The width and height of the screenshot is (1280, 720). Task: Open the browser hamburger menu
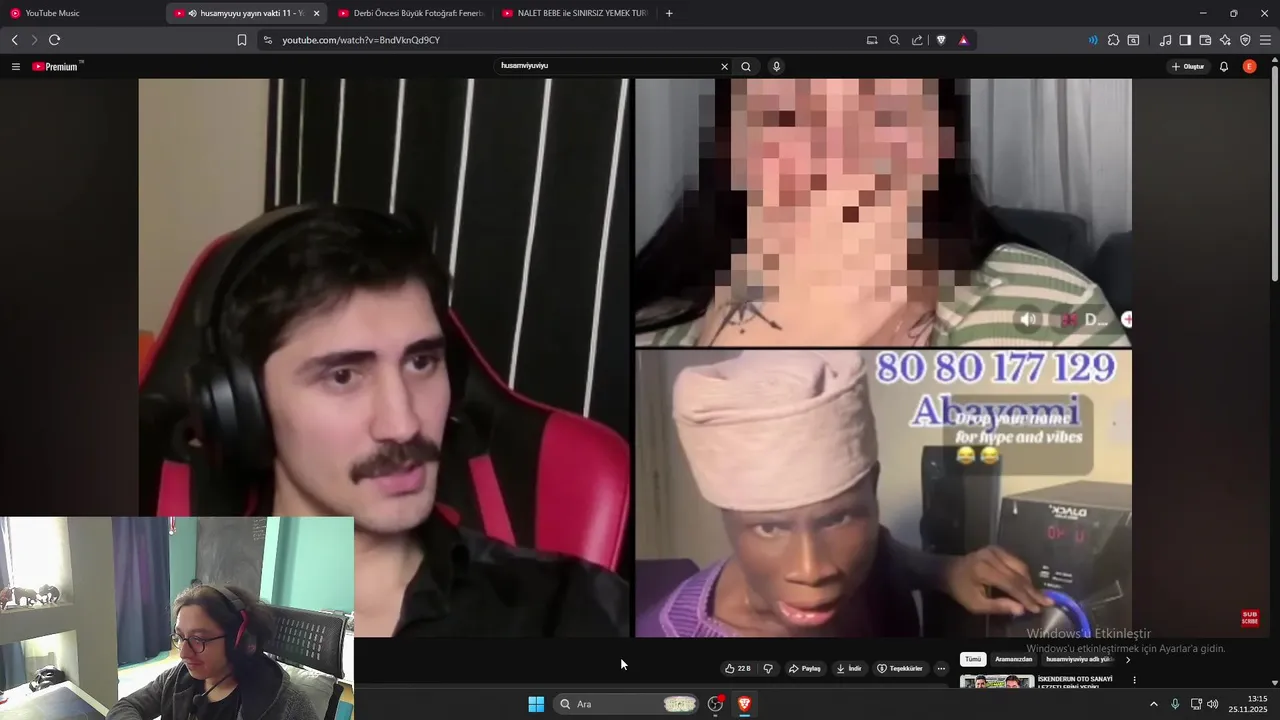[1265, 40]
